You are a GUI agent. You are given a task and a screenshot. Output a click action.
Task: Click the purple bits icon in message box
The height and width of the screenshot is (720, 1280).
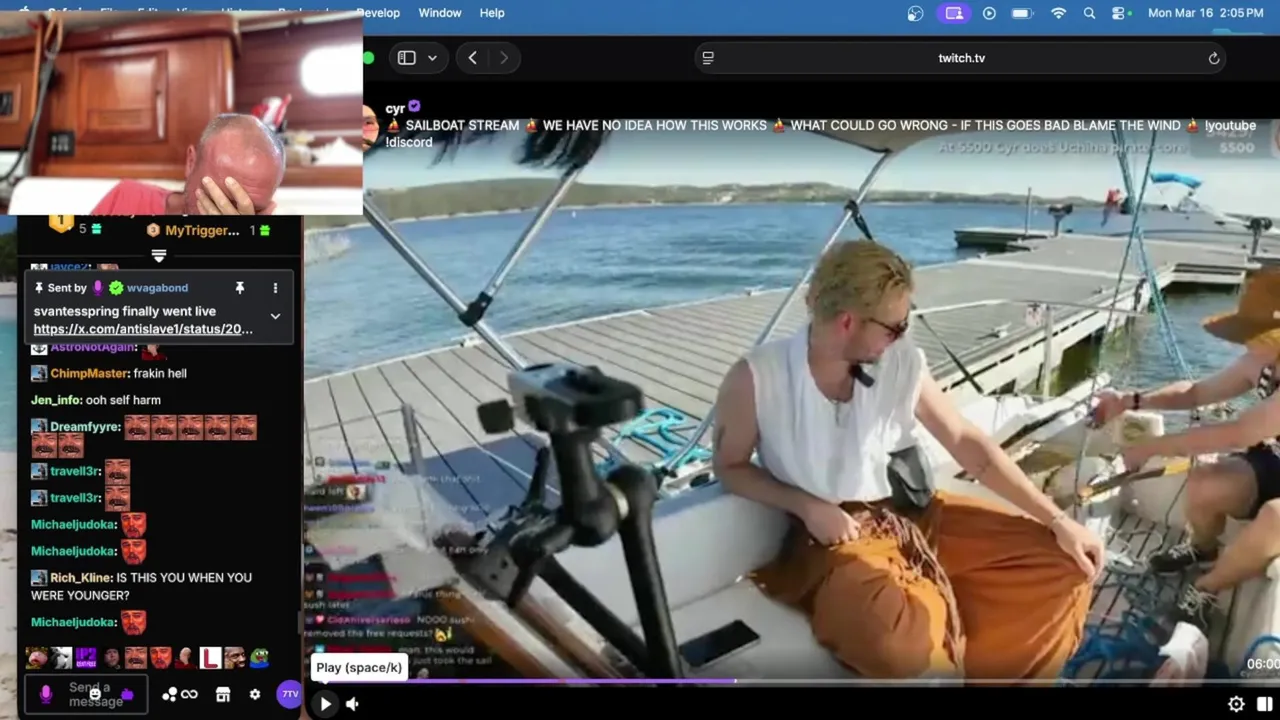(127, 694)
